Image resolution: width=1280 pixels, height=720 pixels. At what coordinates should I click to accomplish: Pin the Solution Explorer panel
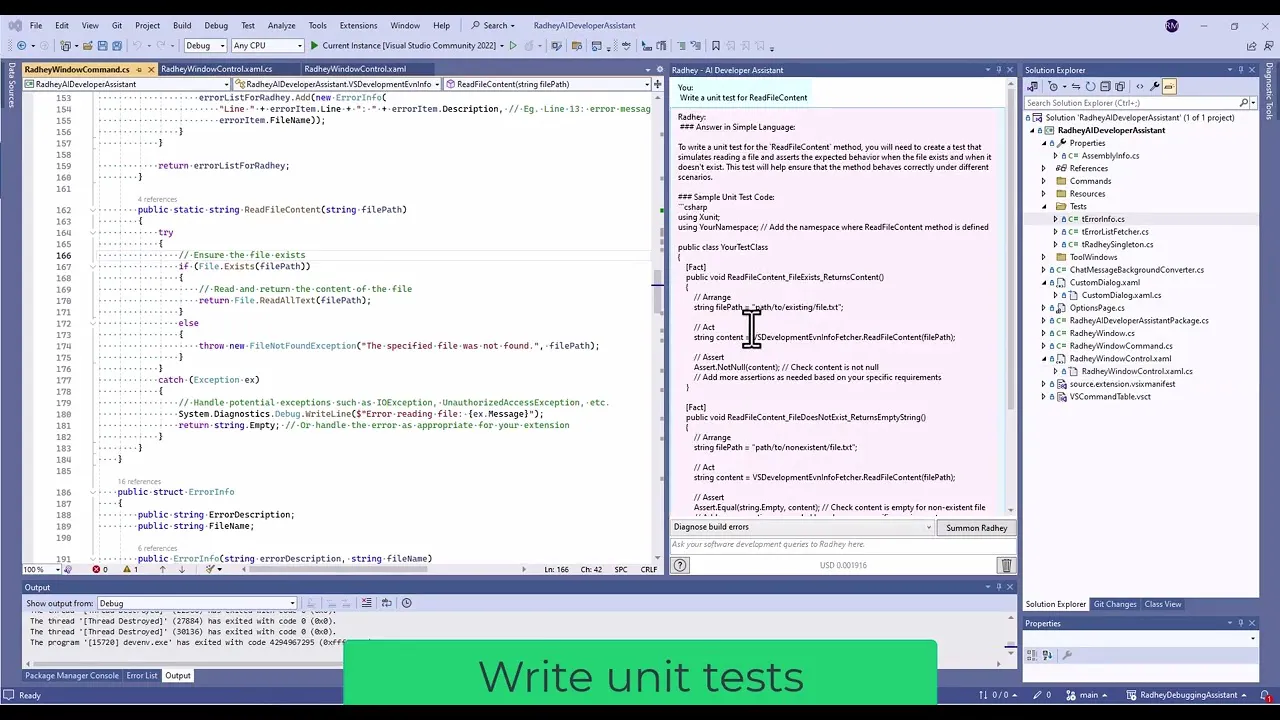coord(1240,70)
